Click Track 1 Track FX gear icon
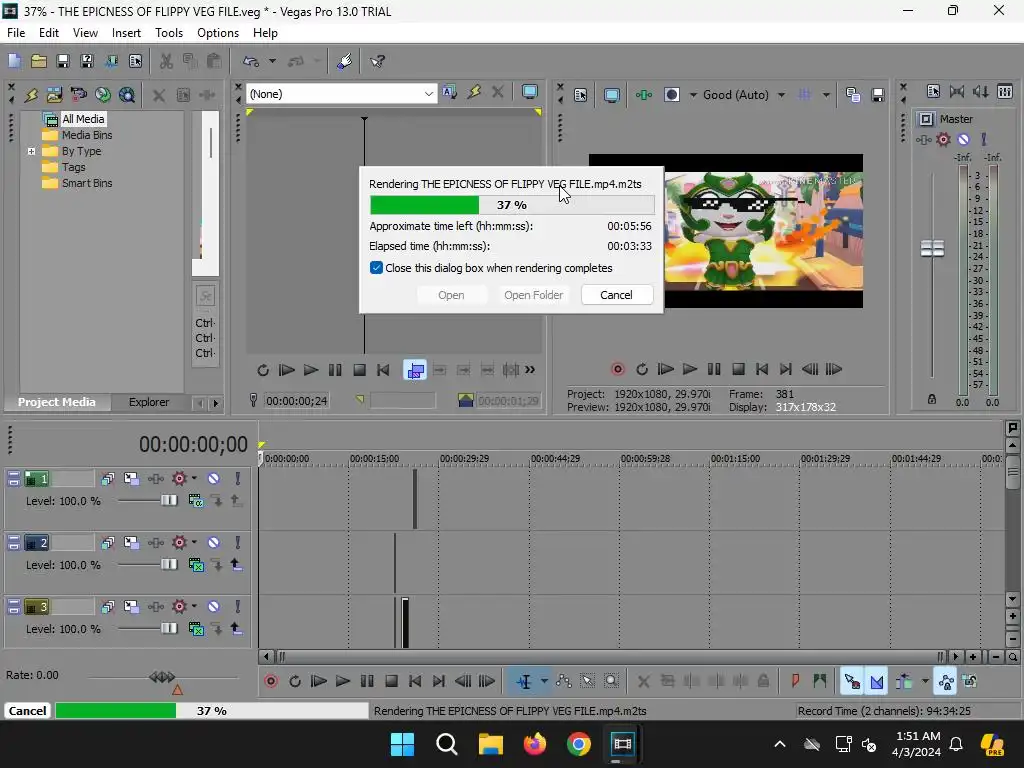The height and width of the screenshot is (768, 1024). (x=179, y=479)
